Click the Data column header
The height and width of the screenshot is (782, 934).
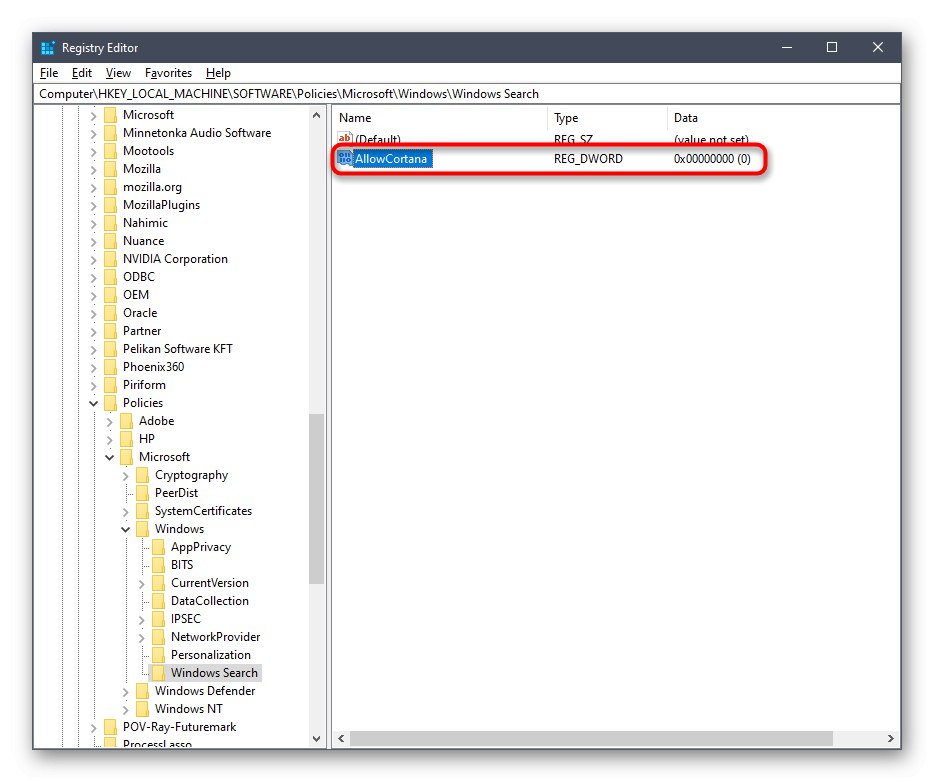[783, 118]
